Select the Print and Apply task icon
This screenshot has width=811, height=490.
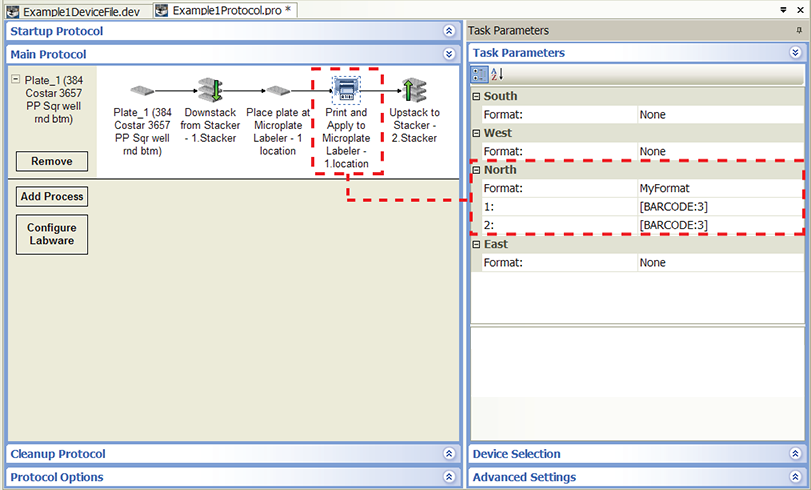pos(346,91)
